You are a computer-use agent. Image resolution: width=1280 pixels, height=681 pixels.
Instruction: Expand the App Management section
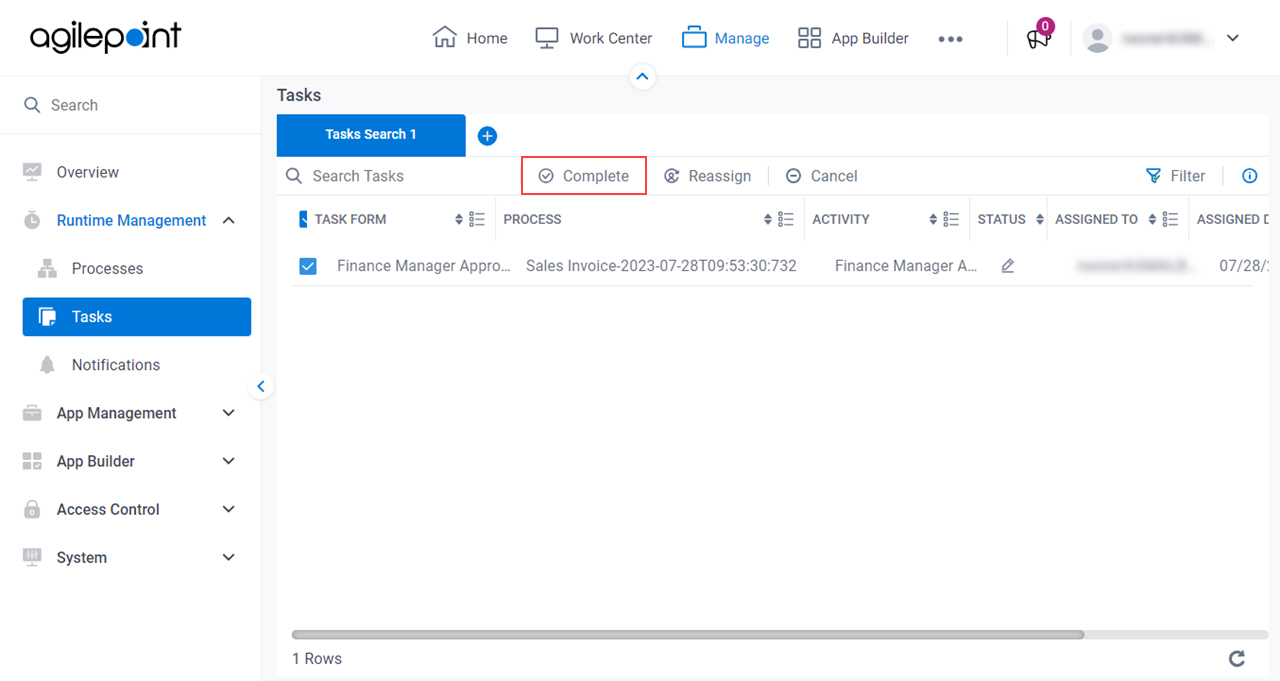click(x=228, y=413)
